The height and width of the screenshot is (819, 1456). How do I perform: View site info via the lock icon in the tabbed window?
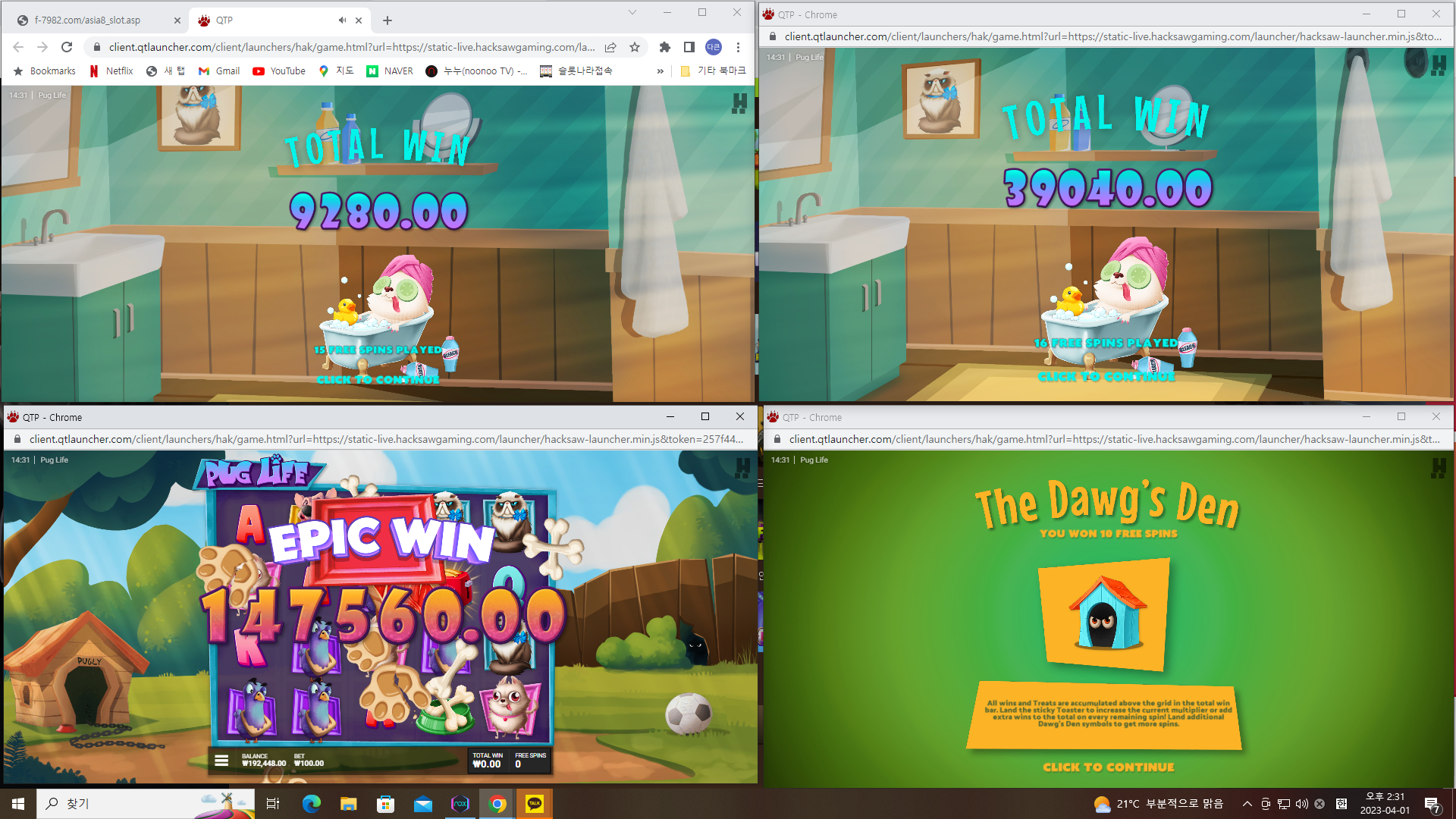click(x=97, y=47)
